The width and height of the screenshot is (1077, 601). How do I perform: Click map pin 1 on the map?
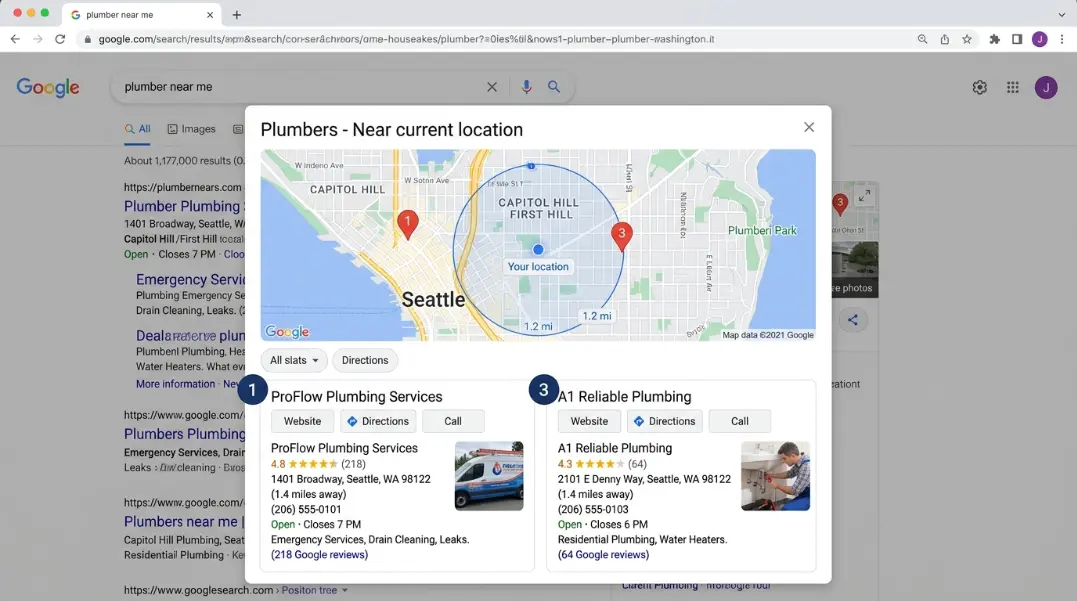coord(407,224)
